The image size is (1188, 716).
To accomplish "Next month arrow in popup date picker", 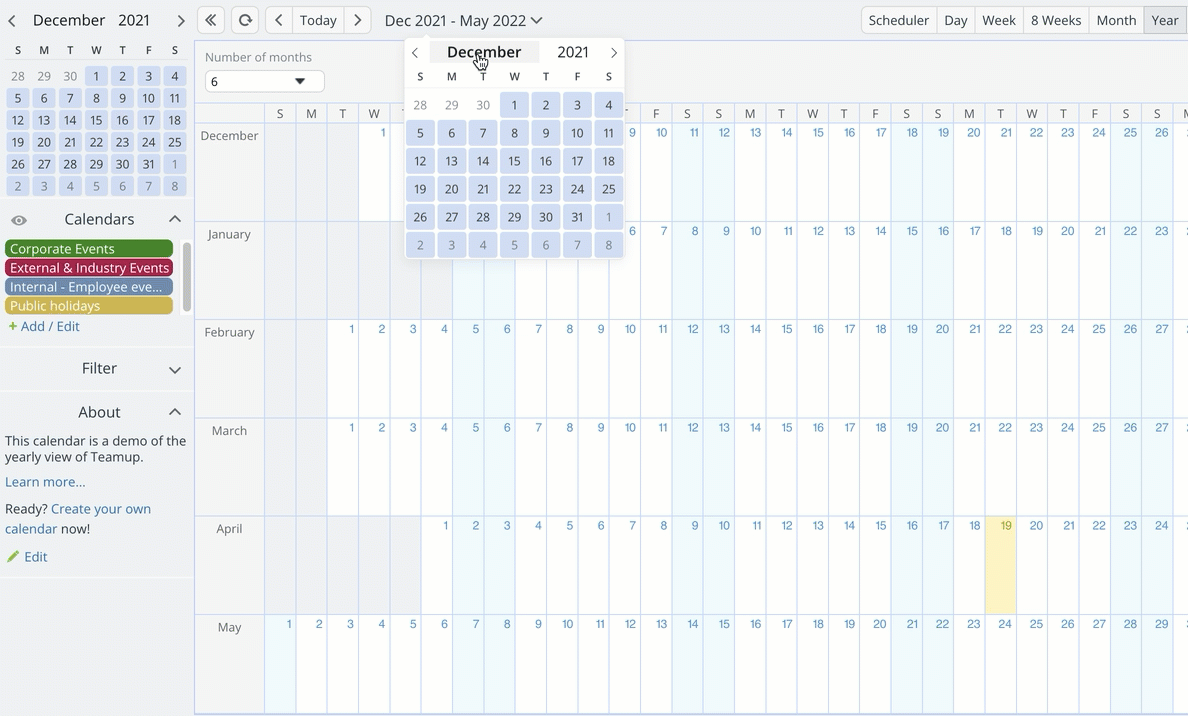I will coord(614,52).
